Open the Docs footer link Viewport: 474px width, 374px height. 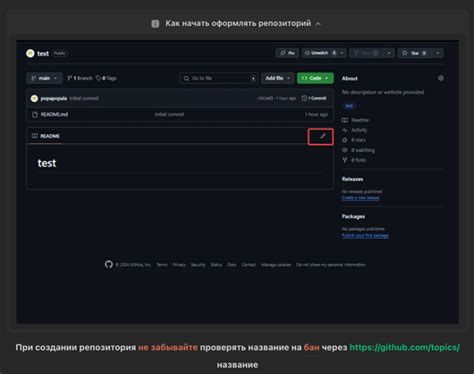coord(232,265)
